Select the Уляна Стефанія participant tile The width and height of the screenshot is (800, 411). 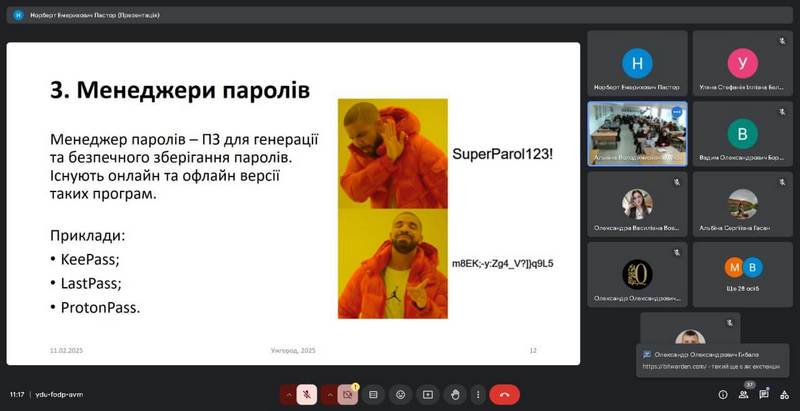tap(742, 63)
